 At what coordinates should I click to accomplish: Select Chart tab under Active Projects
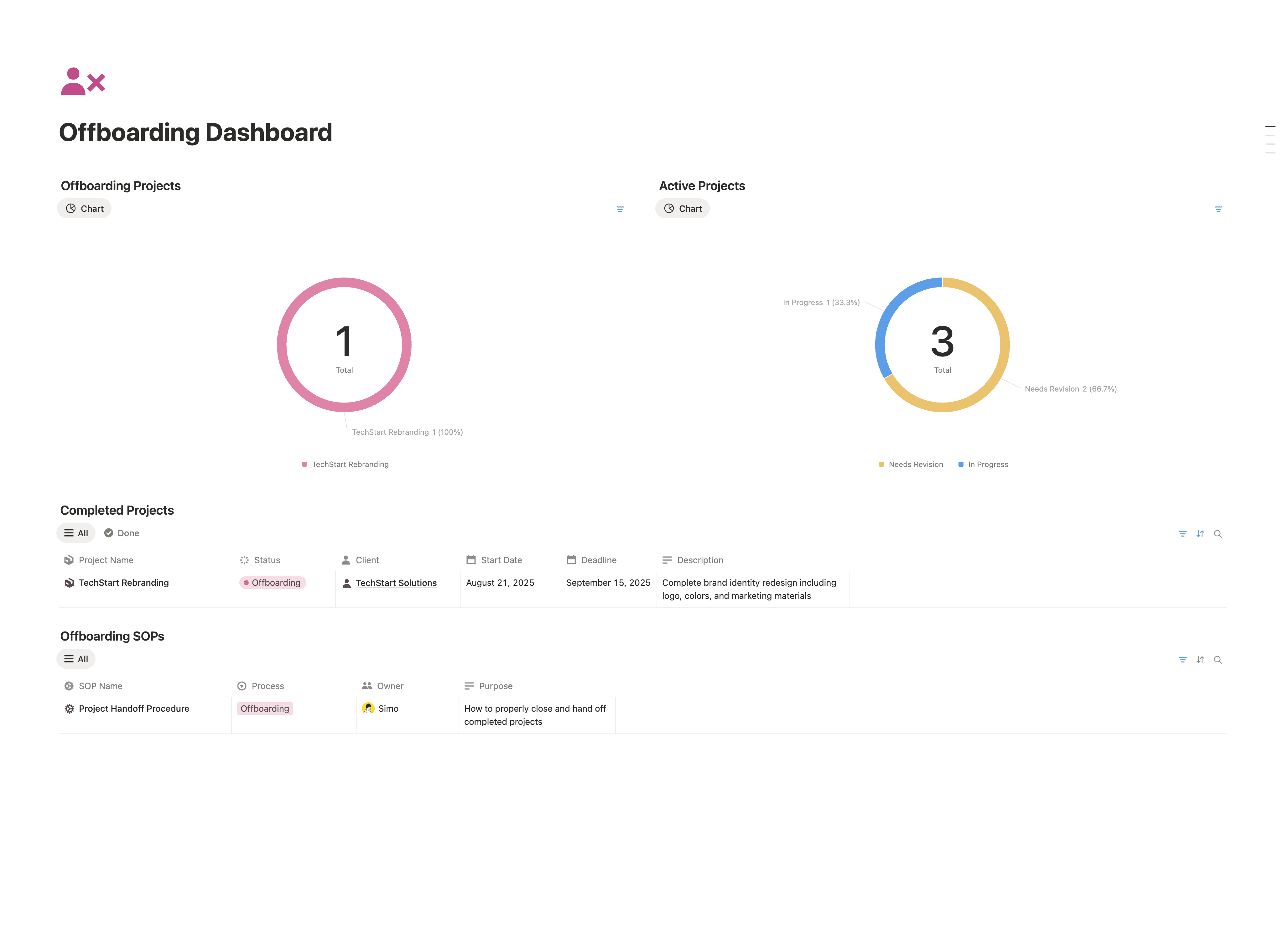point(682,208)
